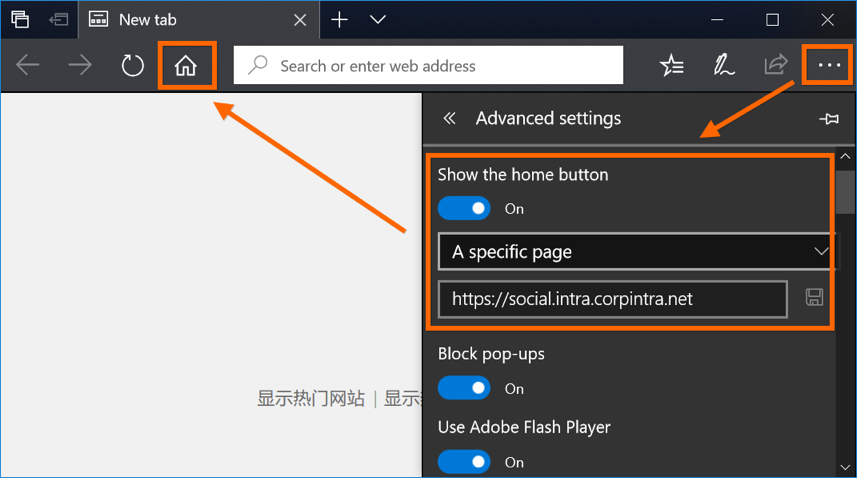The height and width of the screenshot is (478, 857).
Task: Click the search or enter web address box
Action: pos(428,66)
